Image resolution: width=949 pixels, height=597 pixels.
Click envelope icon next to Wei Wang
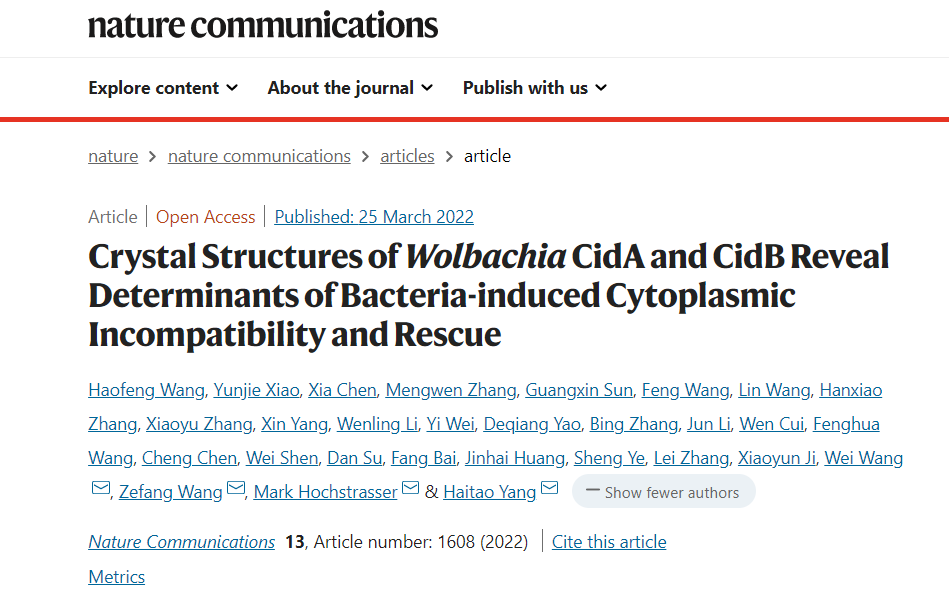coord(100,489)
